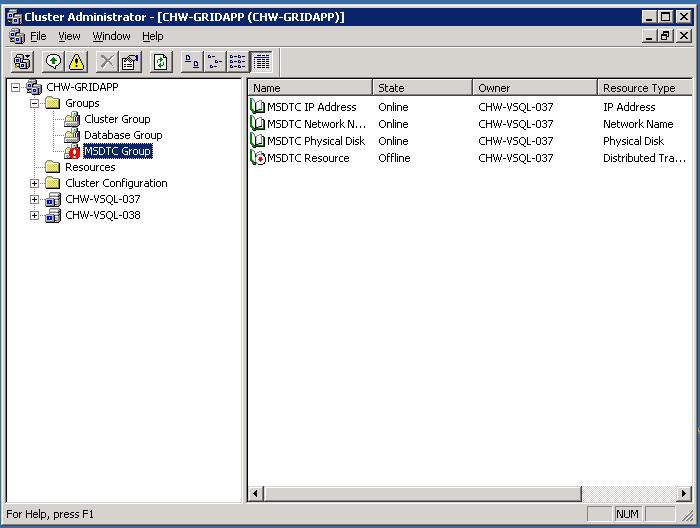Click Owner CHW-VSQL-037 in MSDTC Physical Disk row
This screenshot has height=528, width=700.
[516, 141]
